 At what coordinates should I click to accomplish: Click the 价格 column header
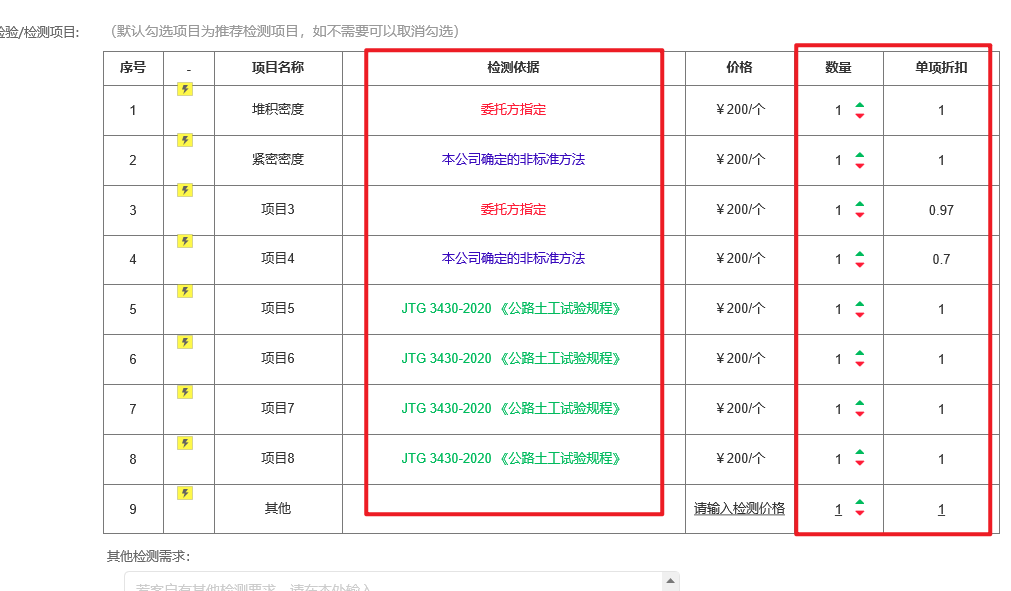(x=740, y=67)
